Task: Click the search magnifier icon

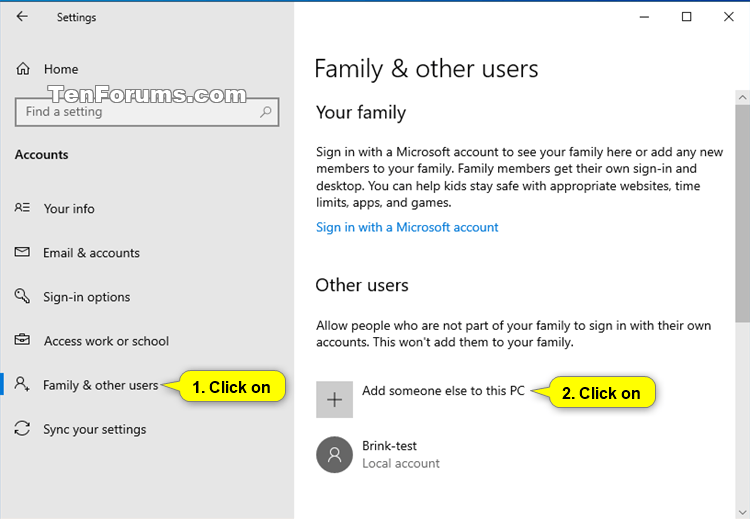Action: 265,112
